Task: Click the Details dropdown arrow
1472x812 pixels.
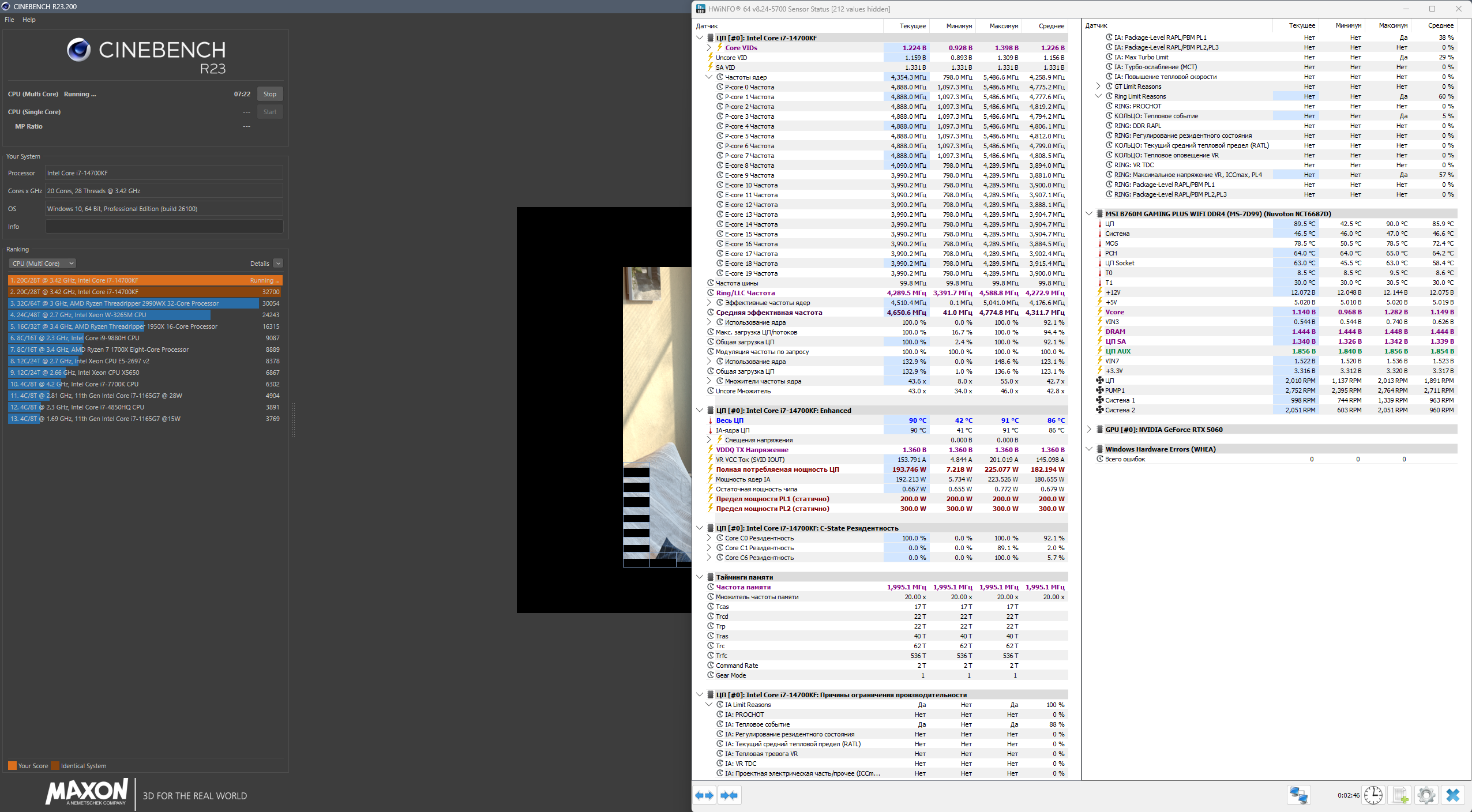Action: 278,264
